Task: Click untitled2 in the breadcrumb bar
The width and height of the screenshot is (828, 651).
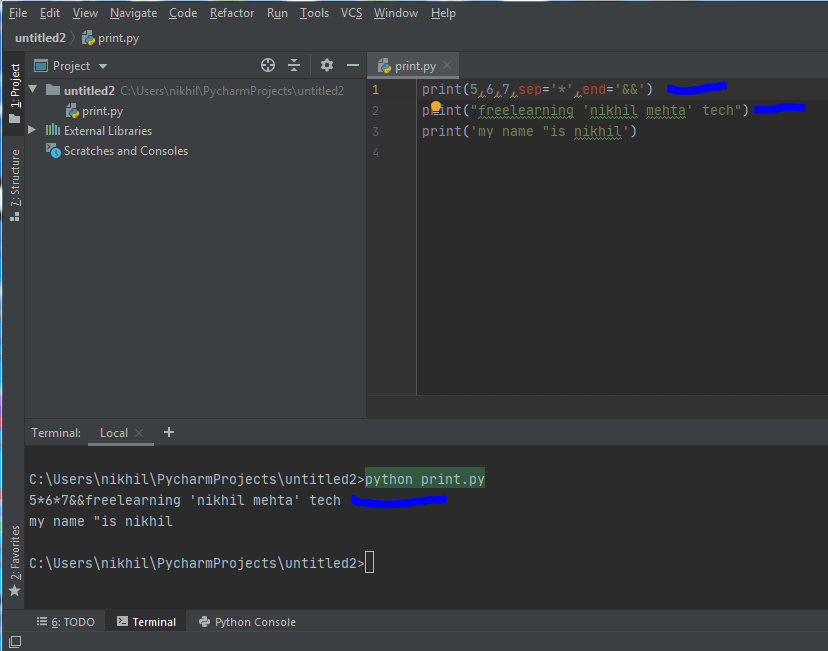Action: [x=40, y=38]
